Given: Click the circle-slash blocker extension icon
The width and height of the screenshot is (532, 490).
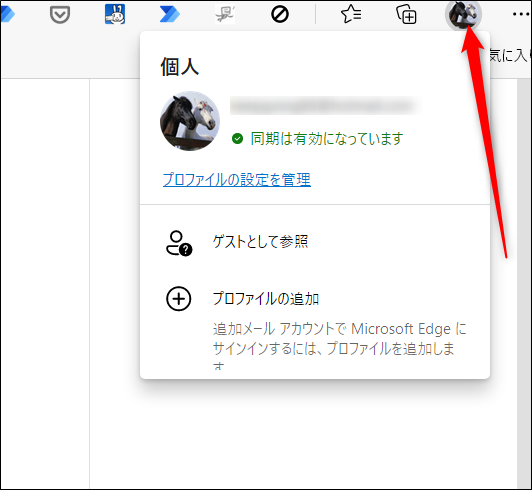Looking at the screenshot, I should click(x=280, y=15).
